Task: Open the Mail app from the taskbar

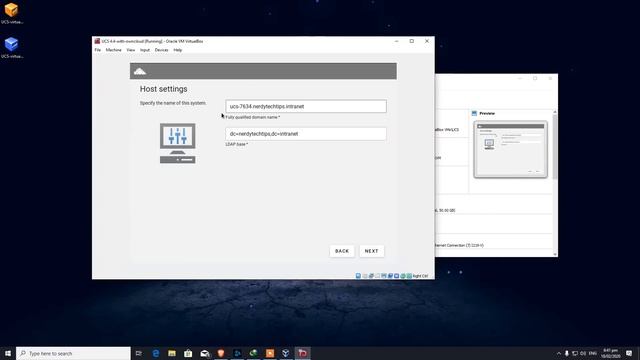Action: (204, 353)
